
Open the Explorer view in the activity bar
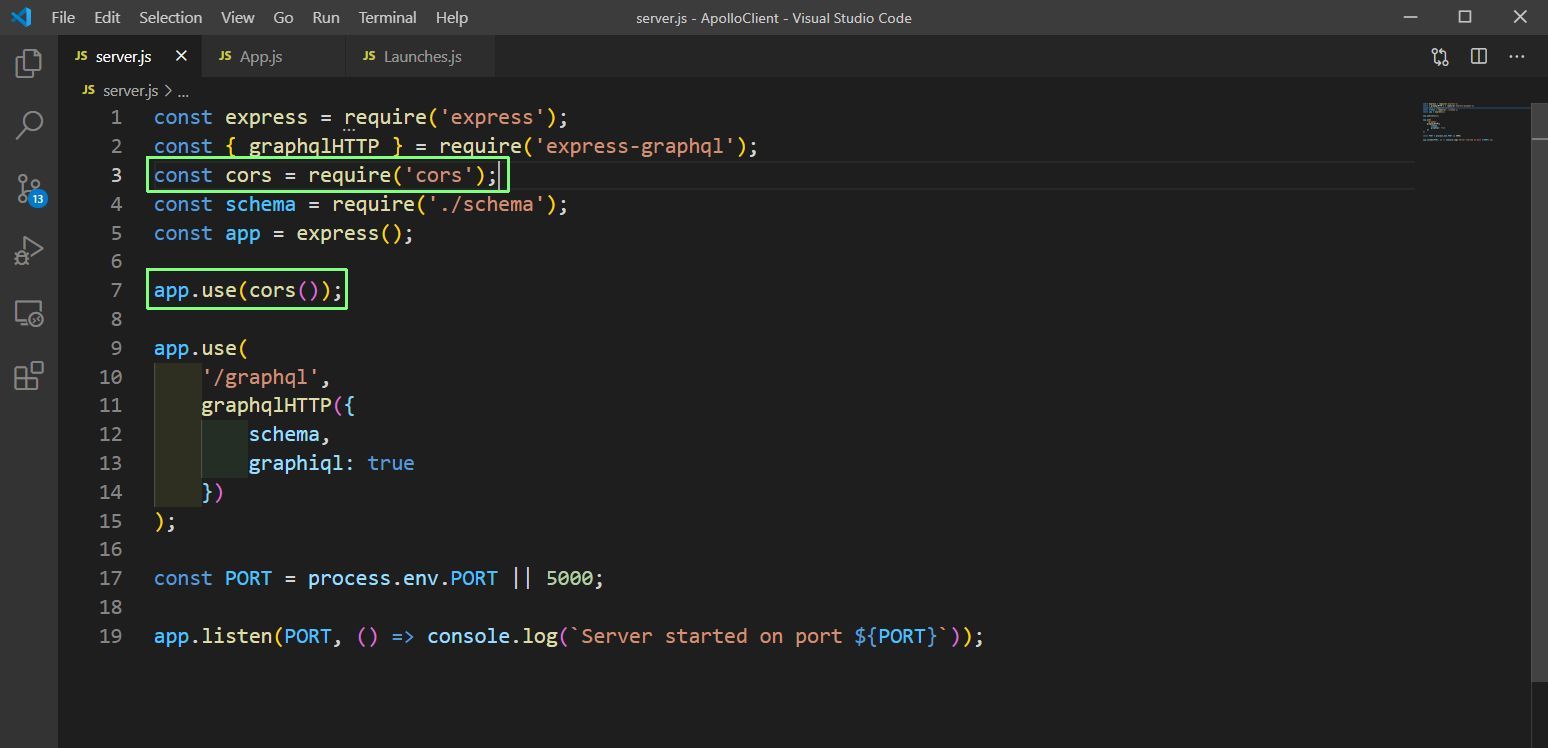[29, 63]
